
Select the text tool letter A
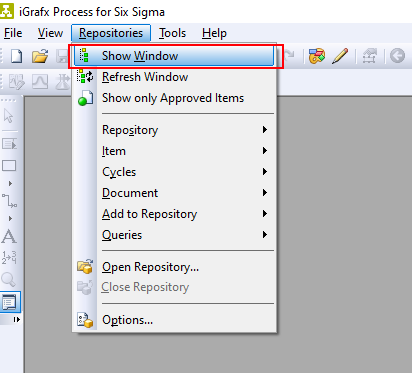point(9,236)
